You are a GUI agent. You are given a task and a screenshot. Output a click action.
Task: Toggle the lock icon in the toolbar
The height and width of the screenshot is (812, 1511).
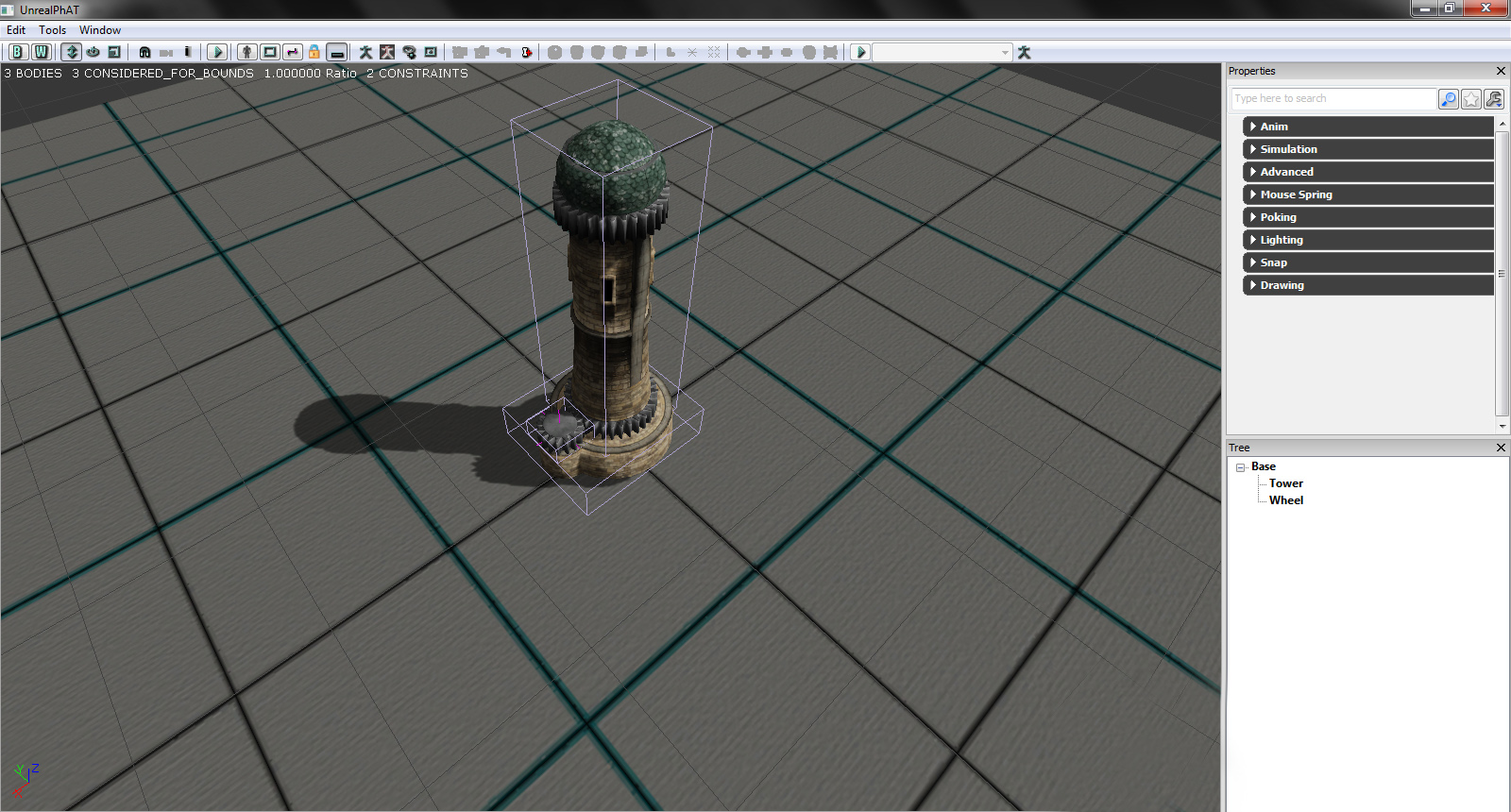pos(314,52)
